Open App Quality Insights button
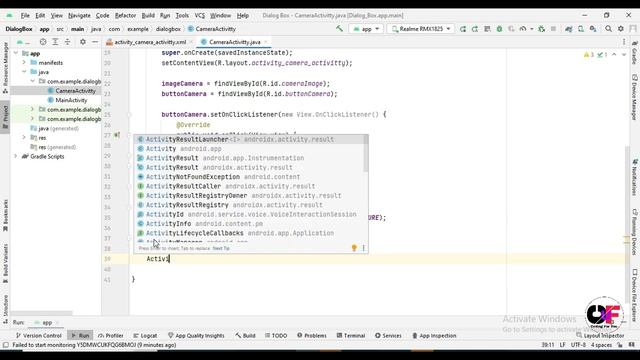The height and width of the screenshot is (360, 640). 196,336
